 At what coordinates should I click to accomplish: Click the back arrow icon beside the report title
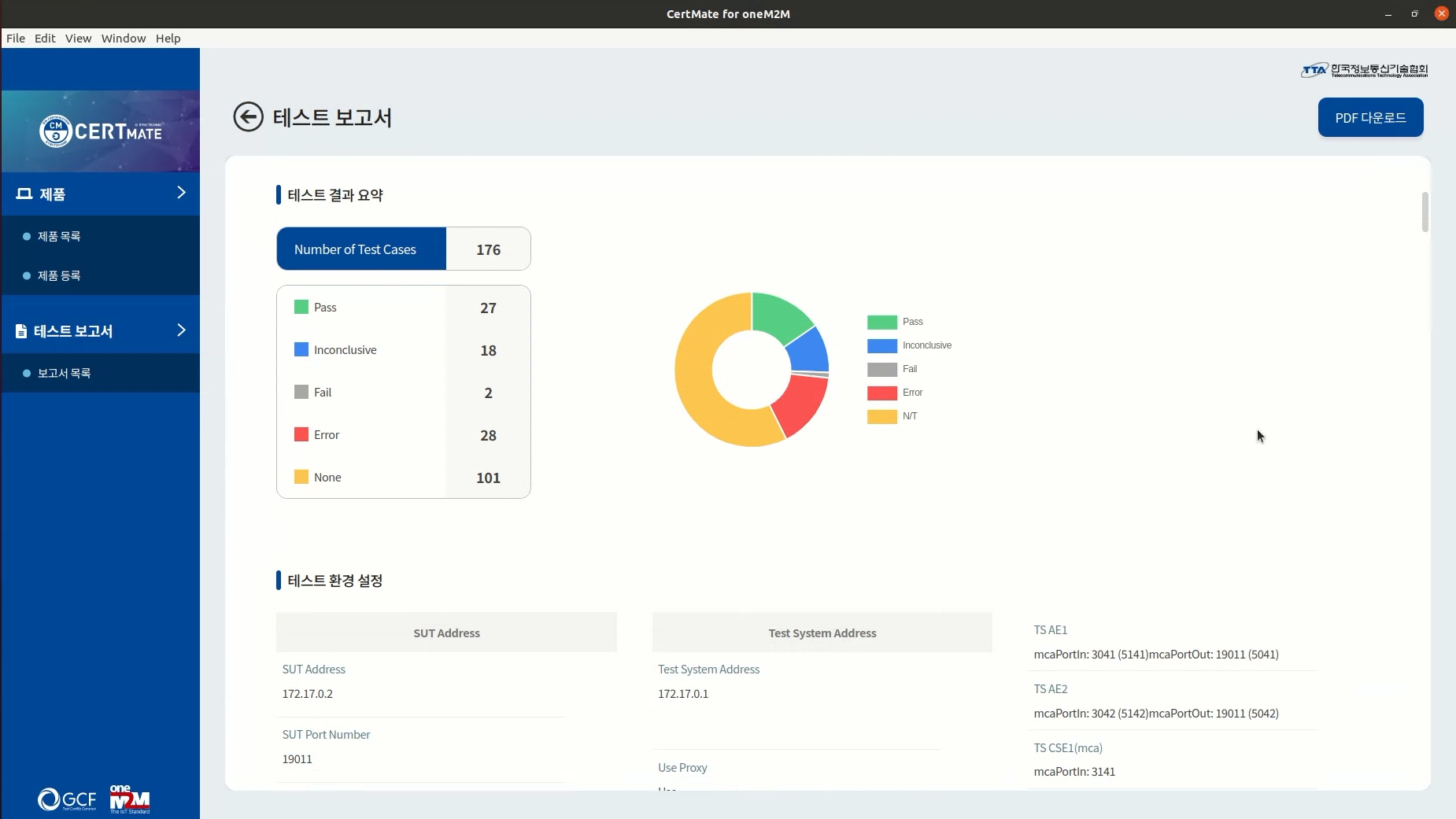(x=248, y=117)
